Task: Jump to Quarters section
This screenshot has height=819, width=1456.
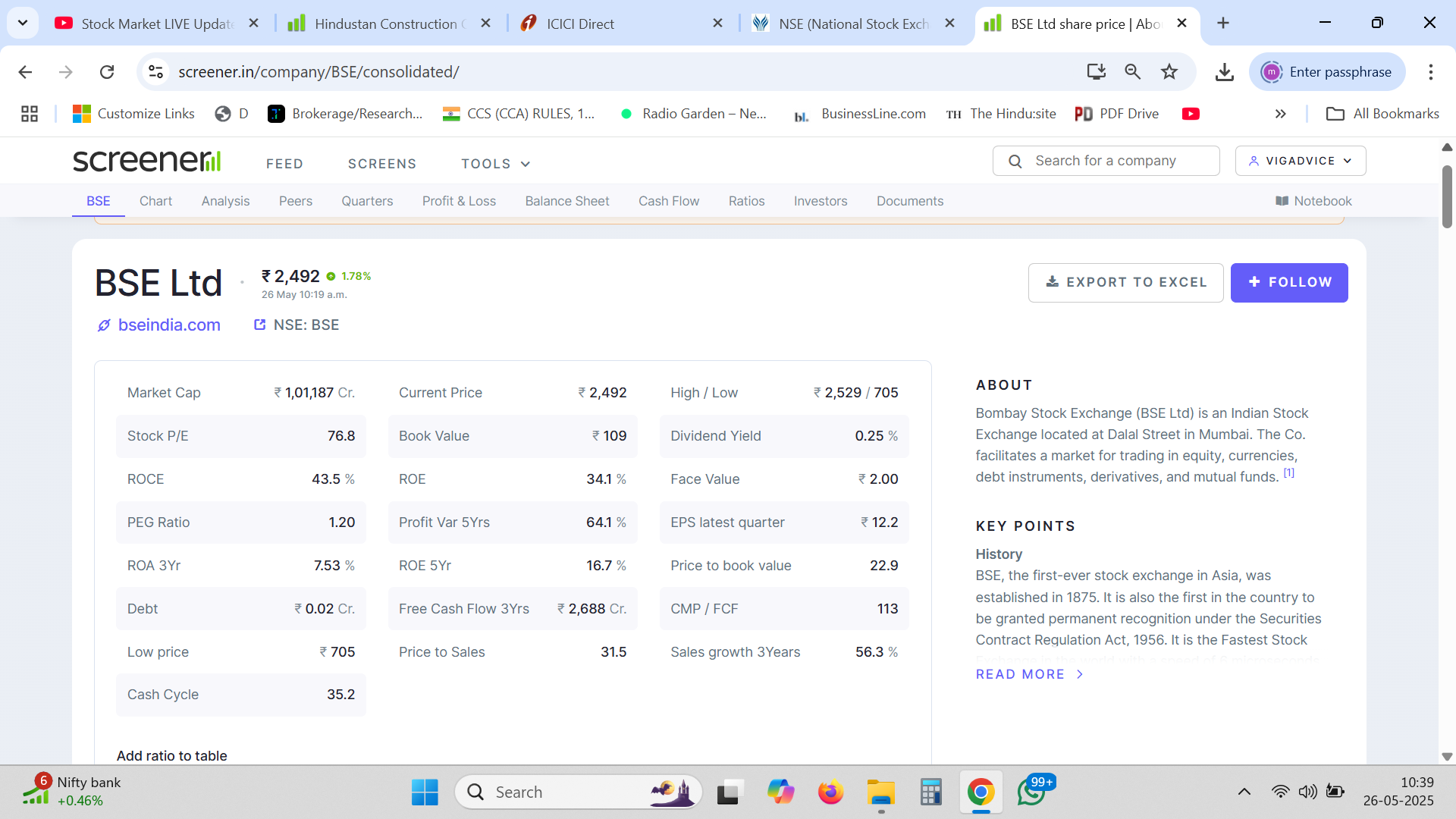Action: pyautogui.click(x=367, y=201)
